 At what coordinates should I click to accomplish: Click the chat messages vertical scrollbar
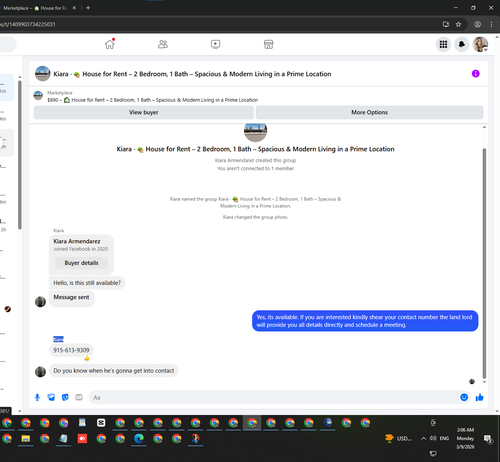(484, 263)
